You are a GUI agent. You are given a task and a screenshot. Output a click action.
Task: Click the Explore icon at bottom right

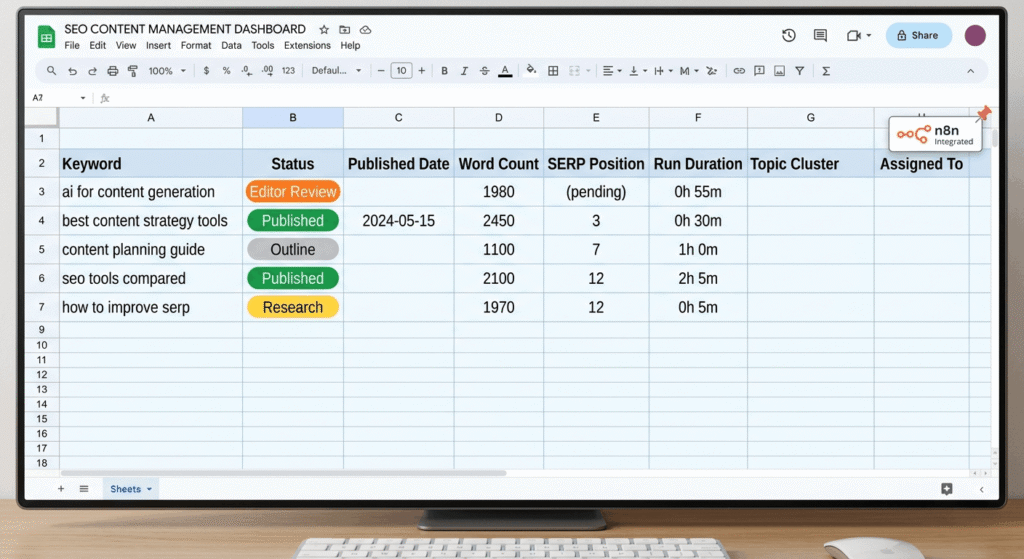[x=947, y=489]
